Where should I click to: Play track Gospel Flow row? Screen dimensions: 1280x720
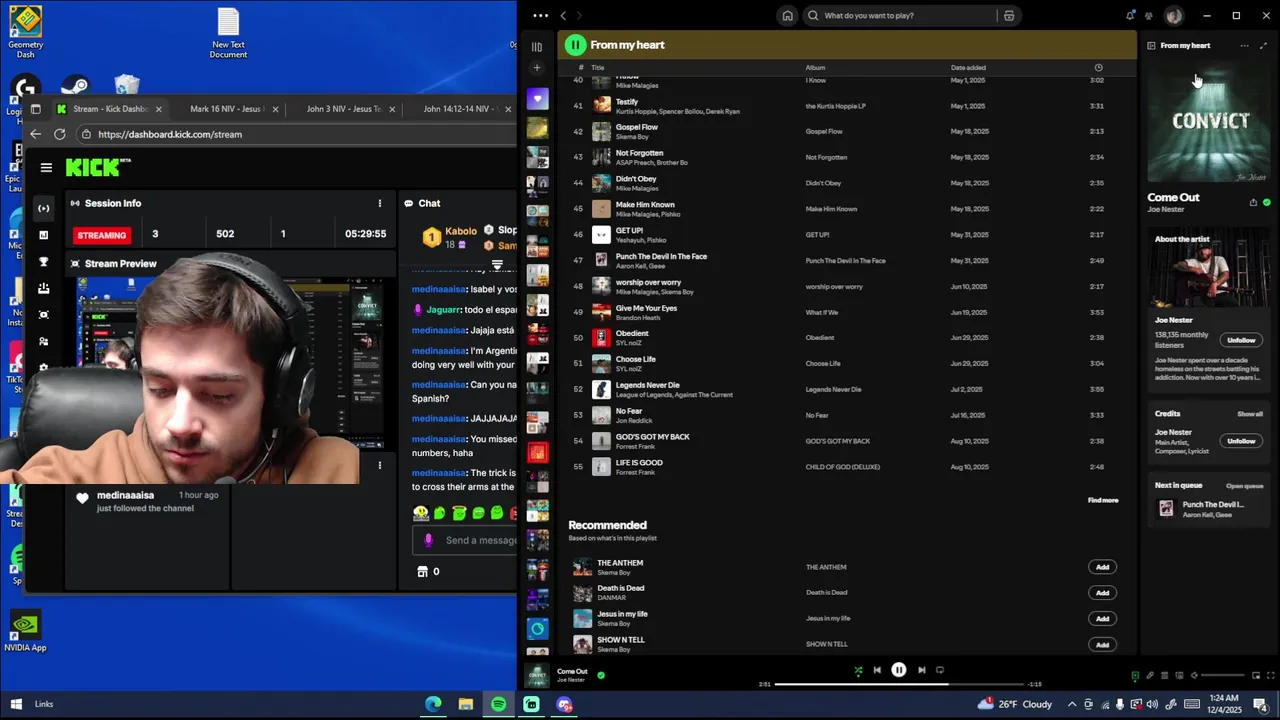click(x=846, y=131)
